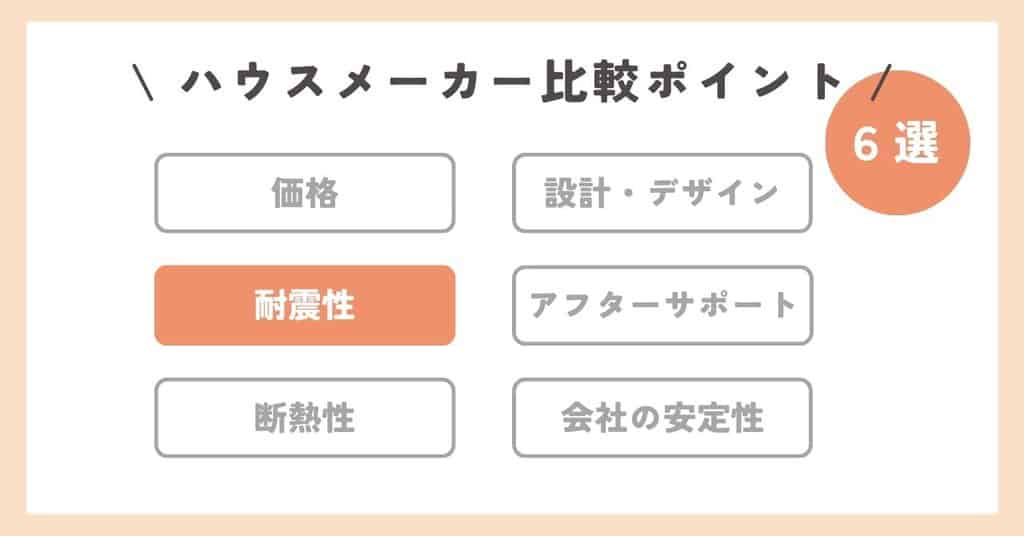Click the backslash mark left of the title

click(x=141, y=81)
